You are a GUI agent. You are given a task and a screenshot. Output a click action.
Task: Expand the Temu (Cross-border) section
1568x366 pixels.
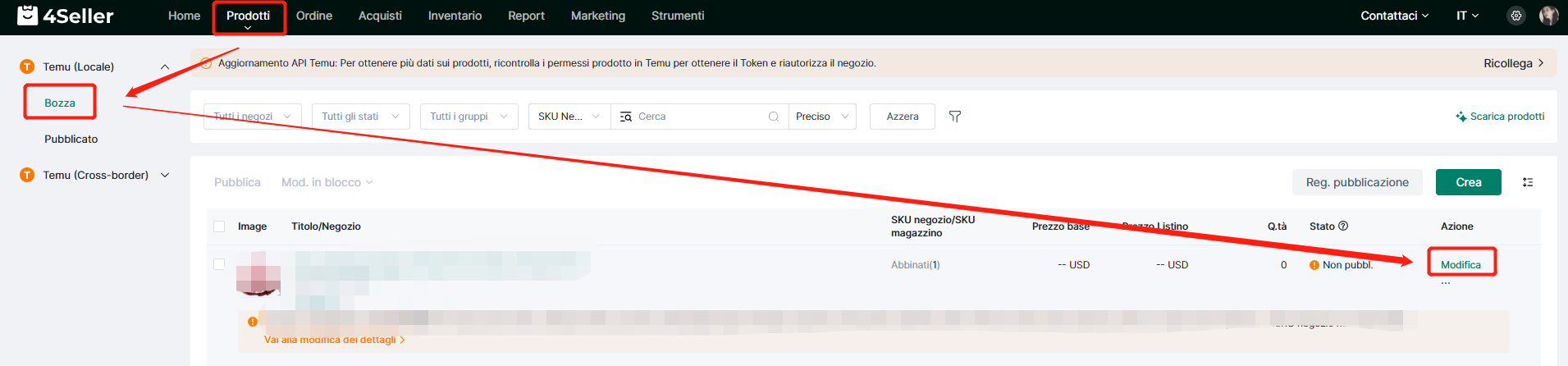(165, 175)
